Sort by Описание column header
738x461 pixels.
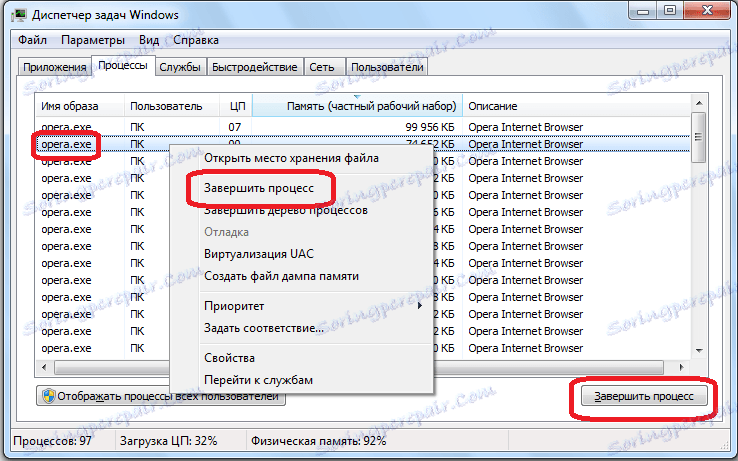(x=577, y=106)
